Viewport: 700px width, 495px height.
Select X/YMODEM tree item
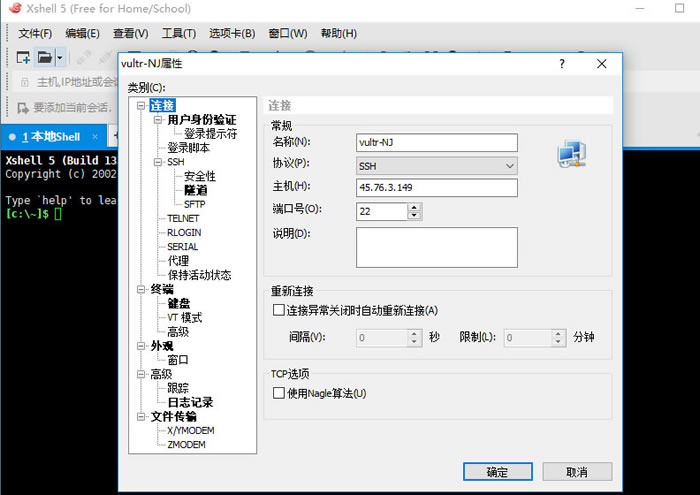pos(191,431)
